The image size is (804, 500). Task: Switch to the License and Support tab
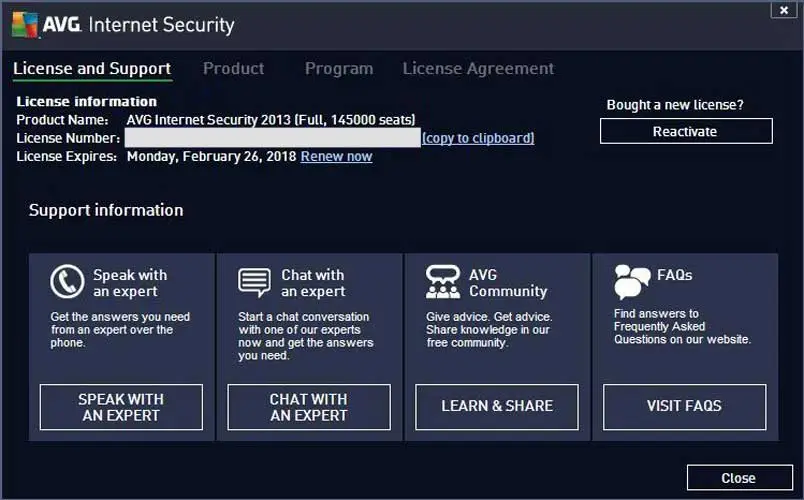pos(92,69)
